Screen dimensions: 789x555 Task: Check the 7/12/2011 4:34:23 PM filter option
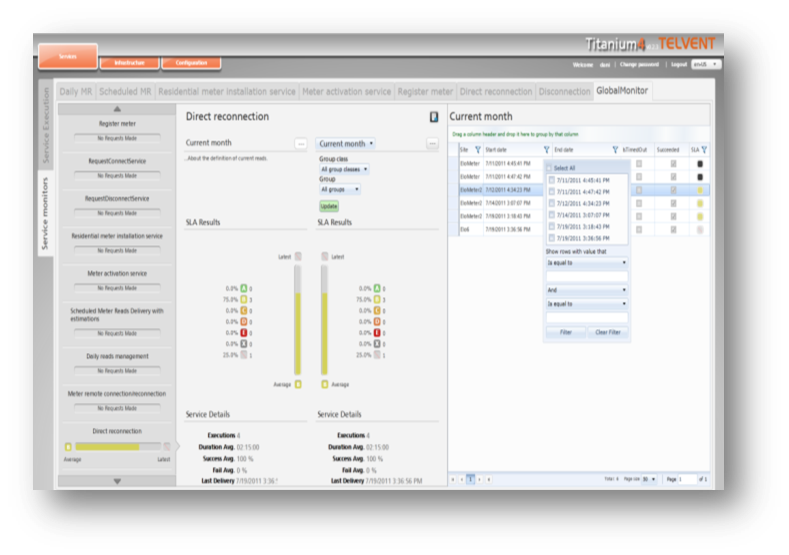coord(551,203)
